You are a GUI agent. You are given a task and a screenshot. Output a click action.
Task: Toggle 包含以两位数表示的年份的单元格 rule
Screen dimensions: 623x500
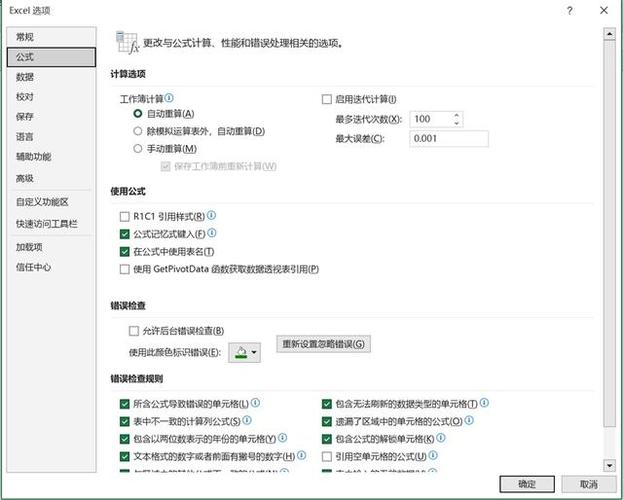pyautogui.click(x=124, y=439)
